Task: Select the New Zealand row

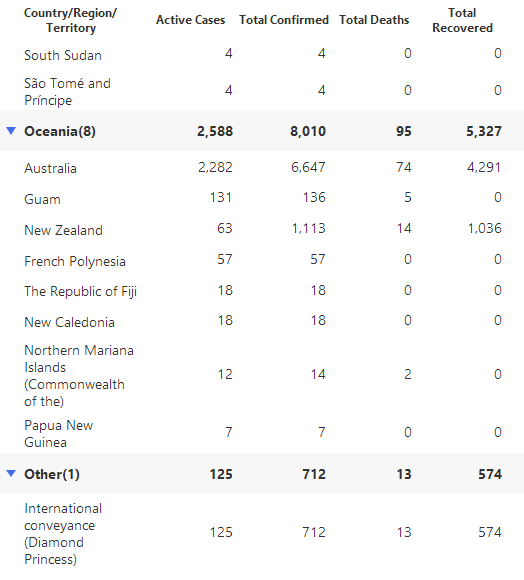Action: pyautogui.click(x=262, y=230)
